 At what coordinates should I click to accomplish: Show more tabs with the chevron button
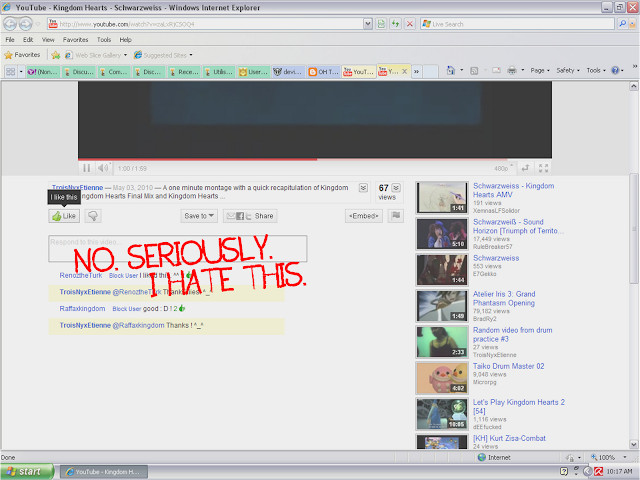point(416,72)
